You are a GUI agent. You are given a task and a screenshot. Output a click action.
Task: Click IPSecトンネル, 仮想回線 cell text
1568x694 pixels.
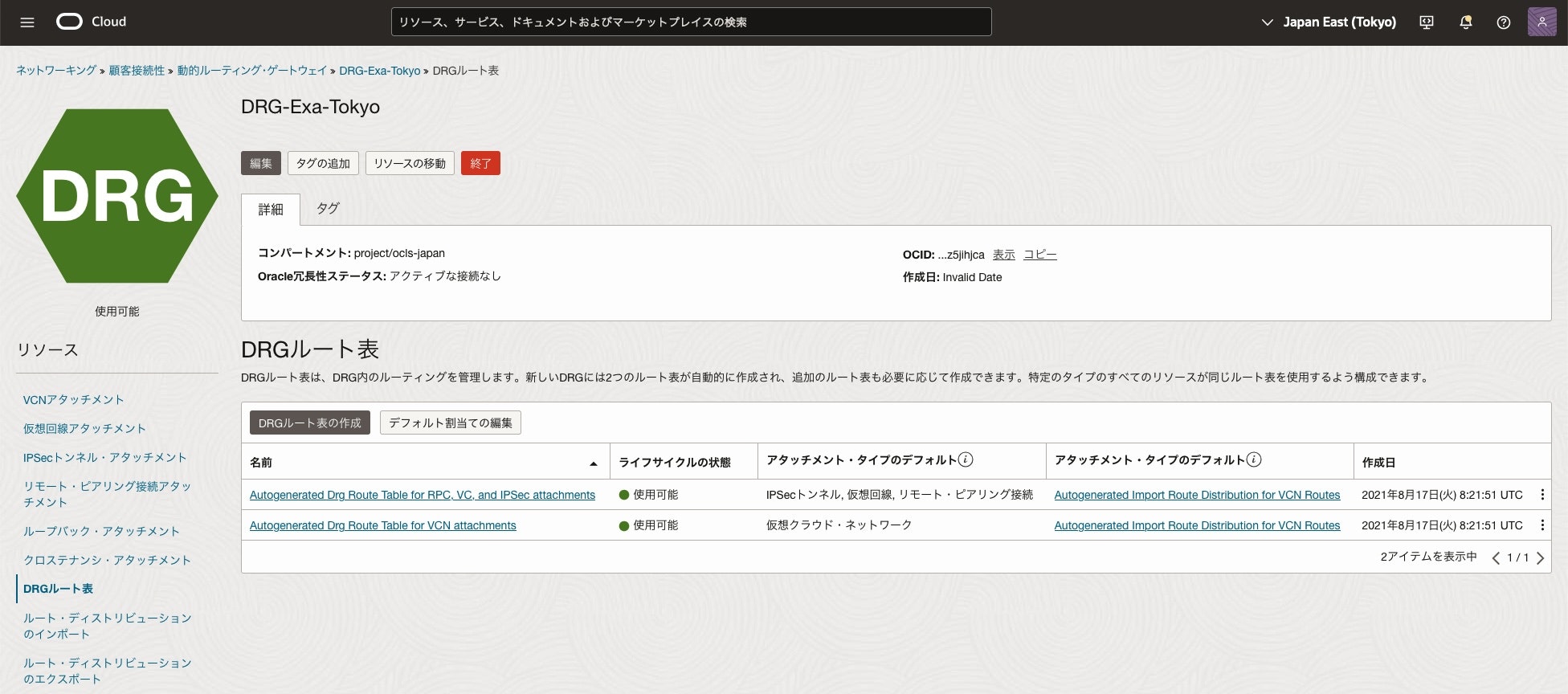click(x=900, y=495)
